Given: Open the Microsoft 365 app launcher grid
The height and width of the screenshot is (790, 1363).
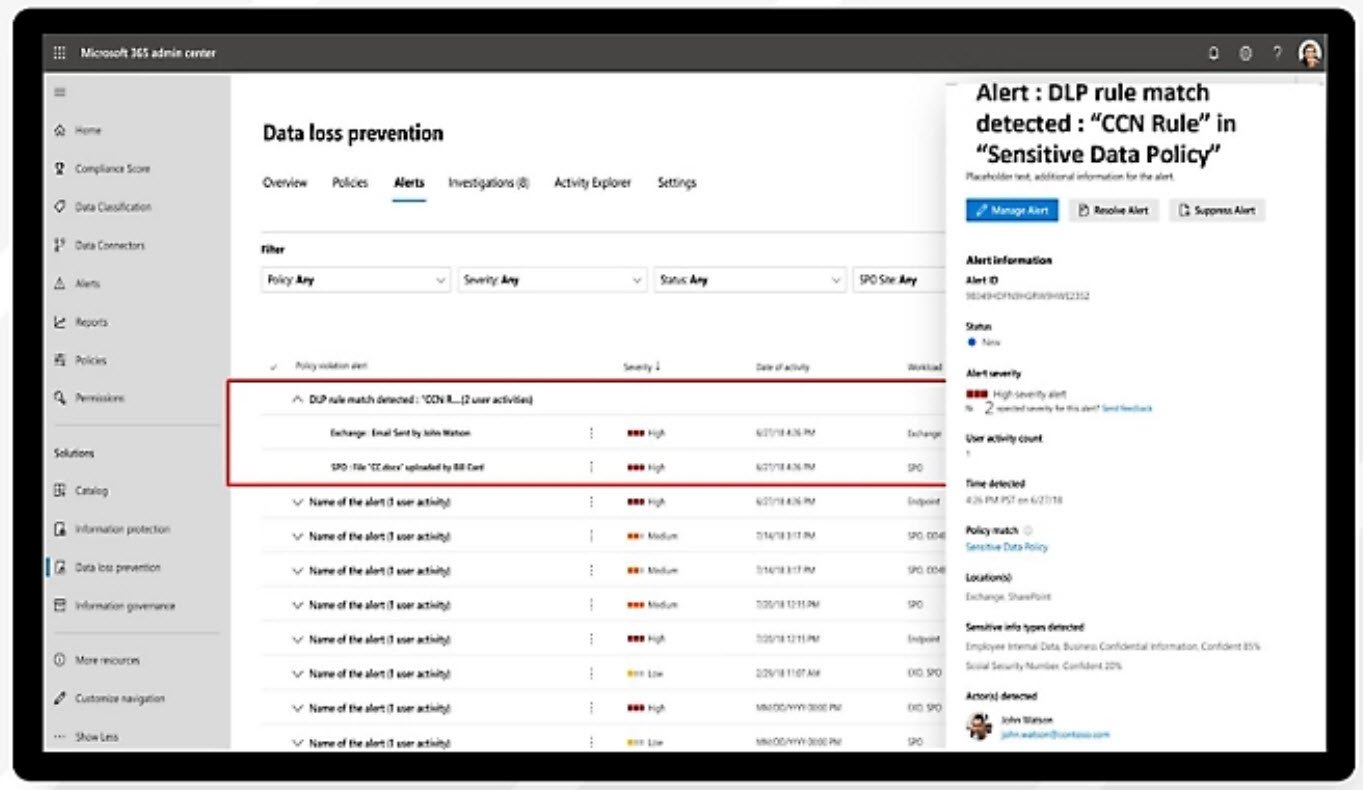Looking at the screenshot, I should pos(59,52).
